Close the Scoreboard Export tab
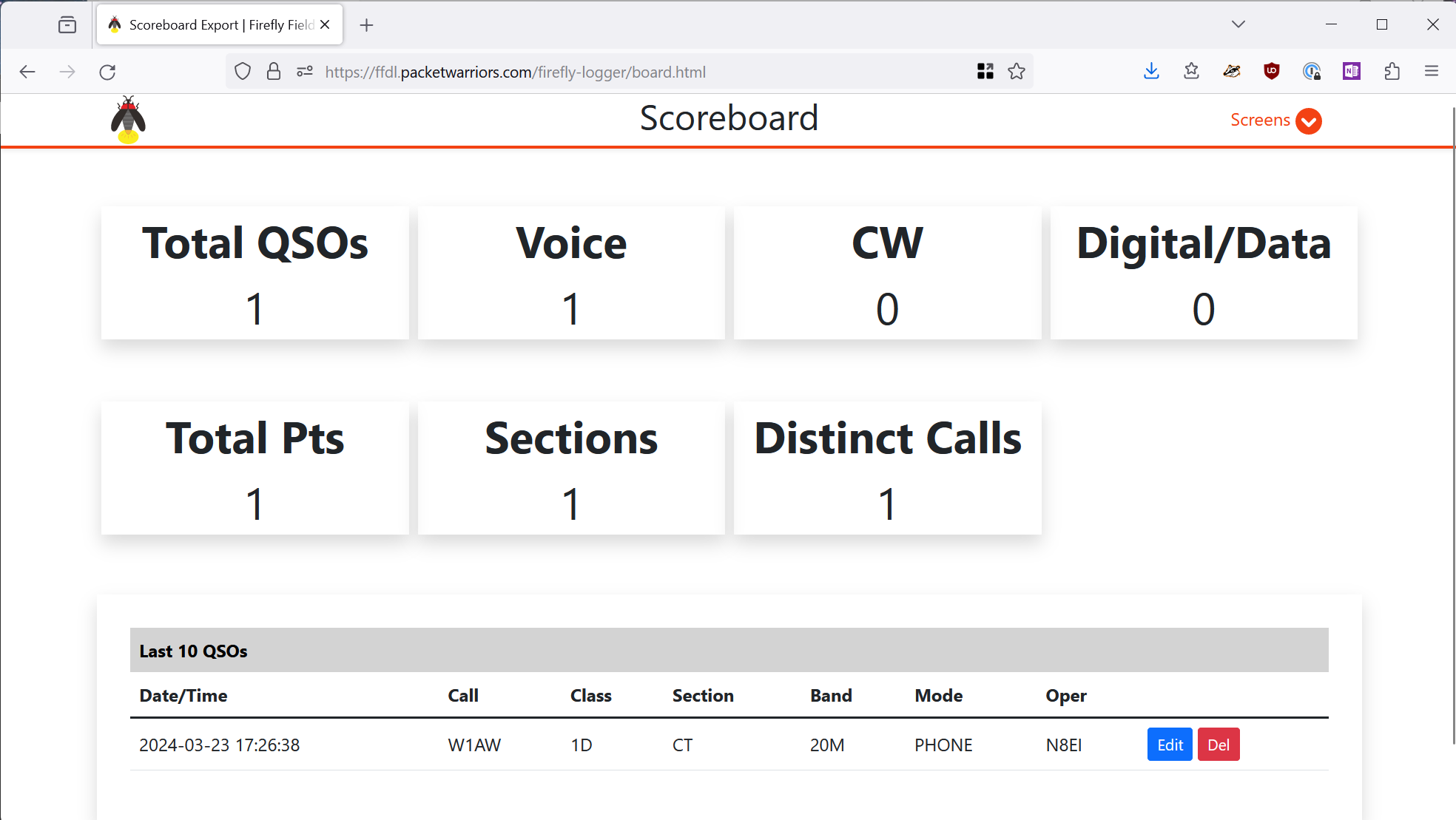1456x820 pixels. click(325, 25)
